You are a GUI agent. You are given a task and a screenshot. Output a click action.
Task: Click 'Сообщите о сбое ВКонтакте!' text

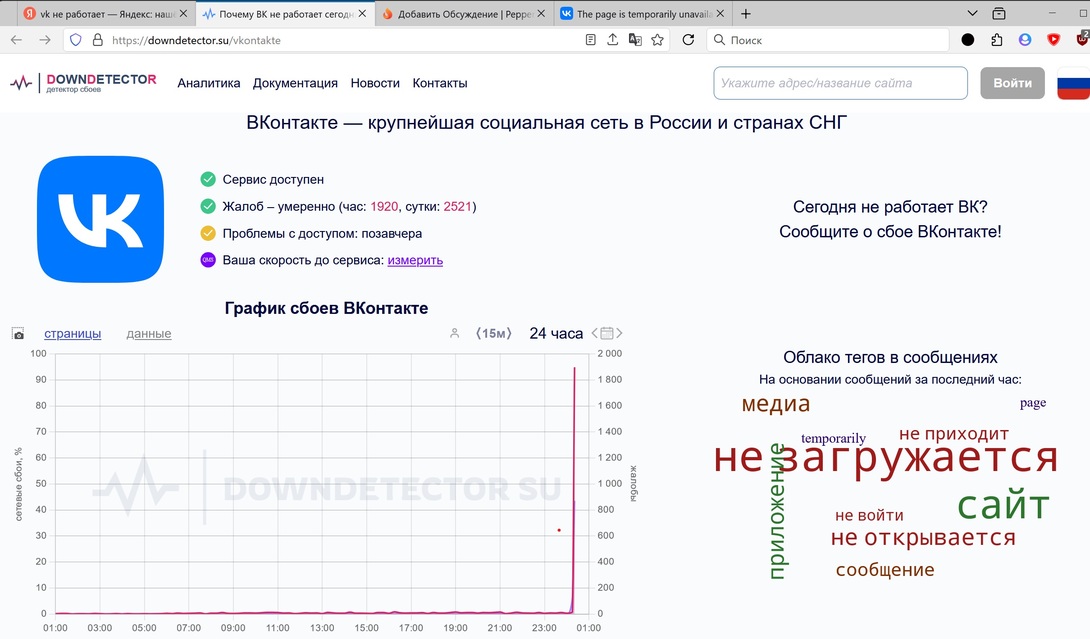890,232
